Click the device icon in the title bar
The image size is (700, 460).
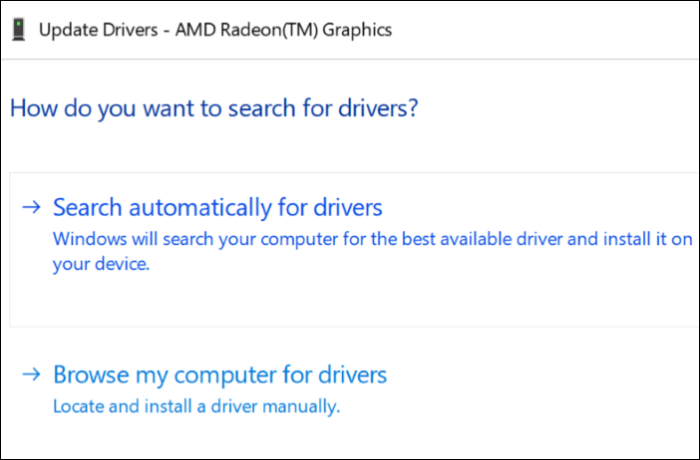(18, 29)
